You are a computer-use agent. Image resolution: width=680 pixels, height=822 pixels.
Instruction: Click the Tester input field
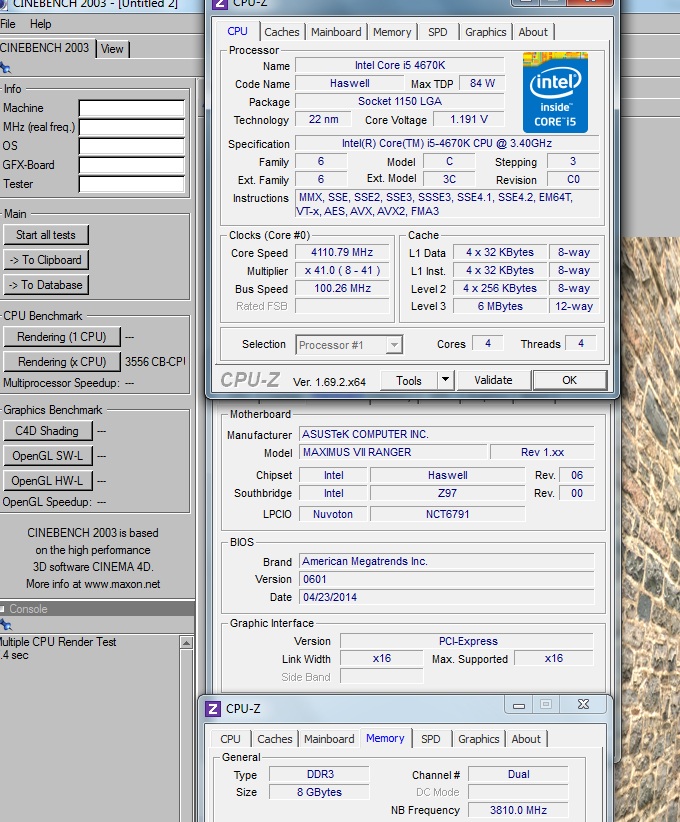(132, 184)
